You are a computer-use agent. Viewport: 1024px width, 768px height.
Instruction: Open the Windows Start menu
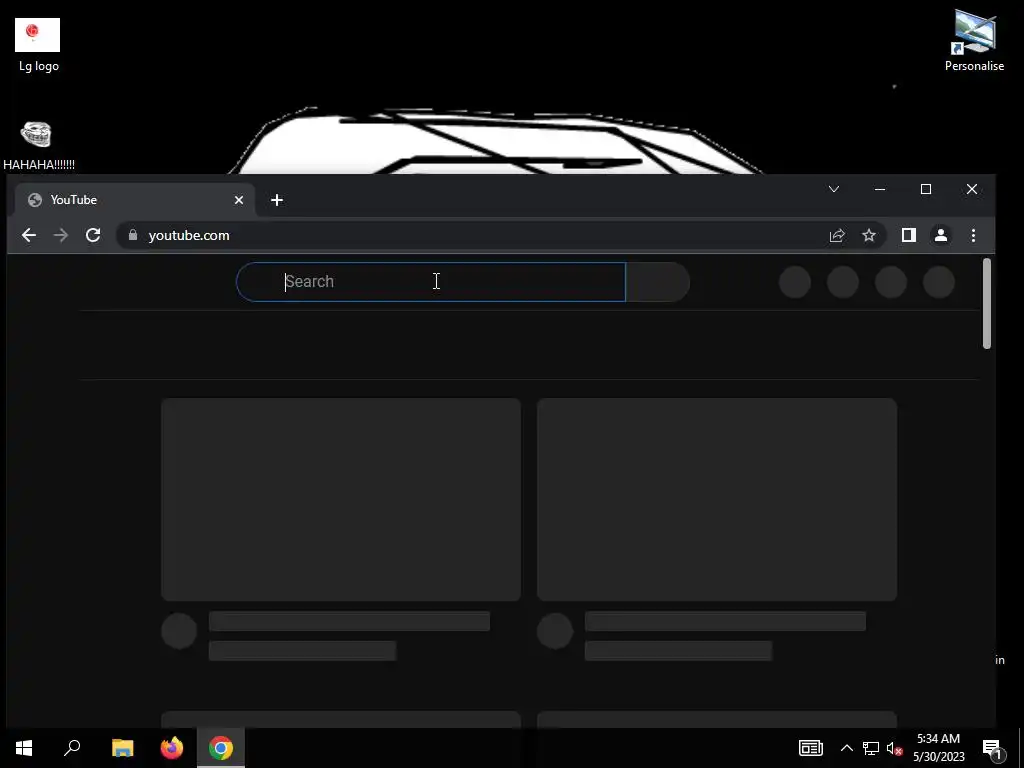tap(24, 748)
